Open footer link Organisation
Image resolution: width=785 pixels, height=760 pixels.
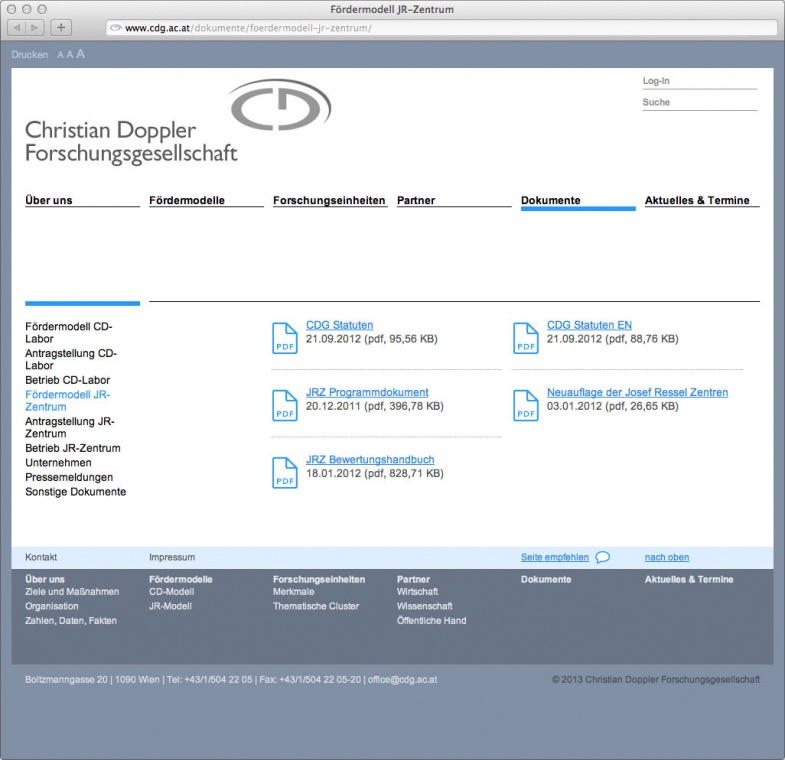[52, 606]
